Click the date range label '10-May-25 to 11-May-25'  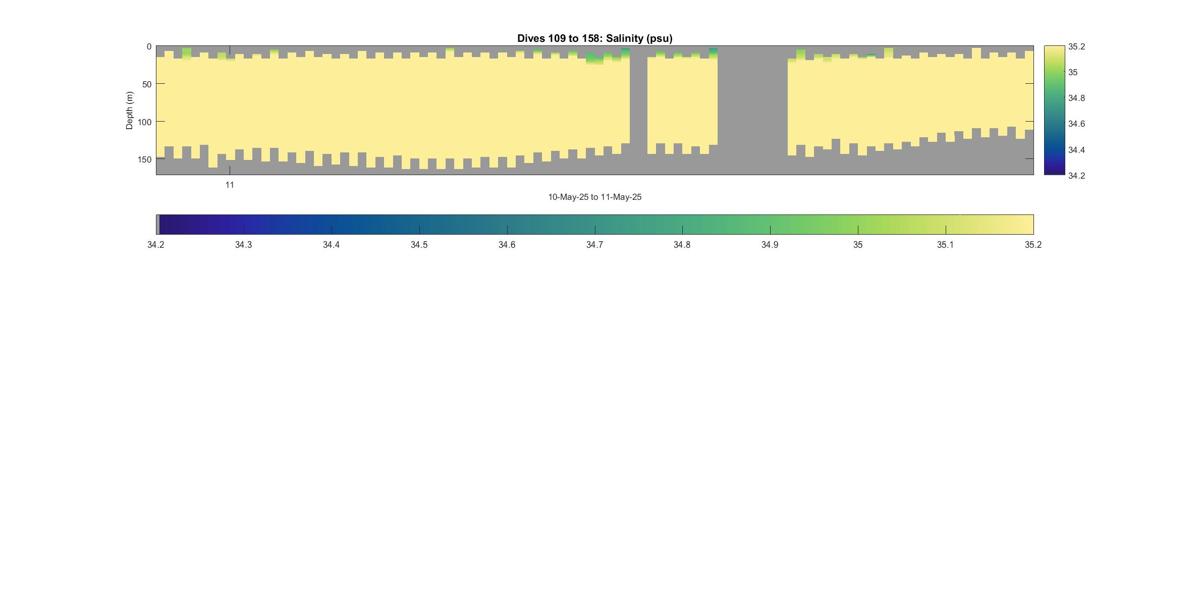pyautogui.click(x=594, y=197)
